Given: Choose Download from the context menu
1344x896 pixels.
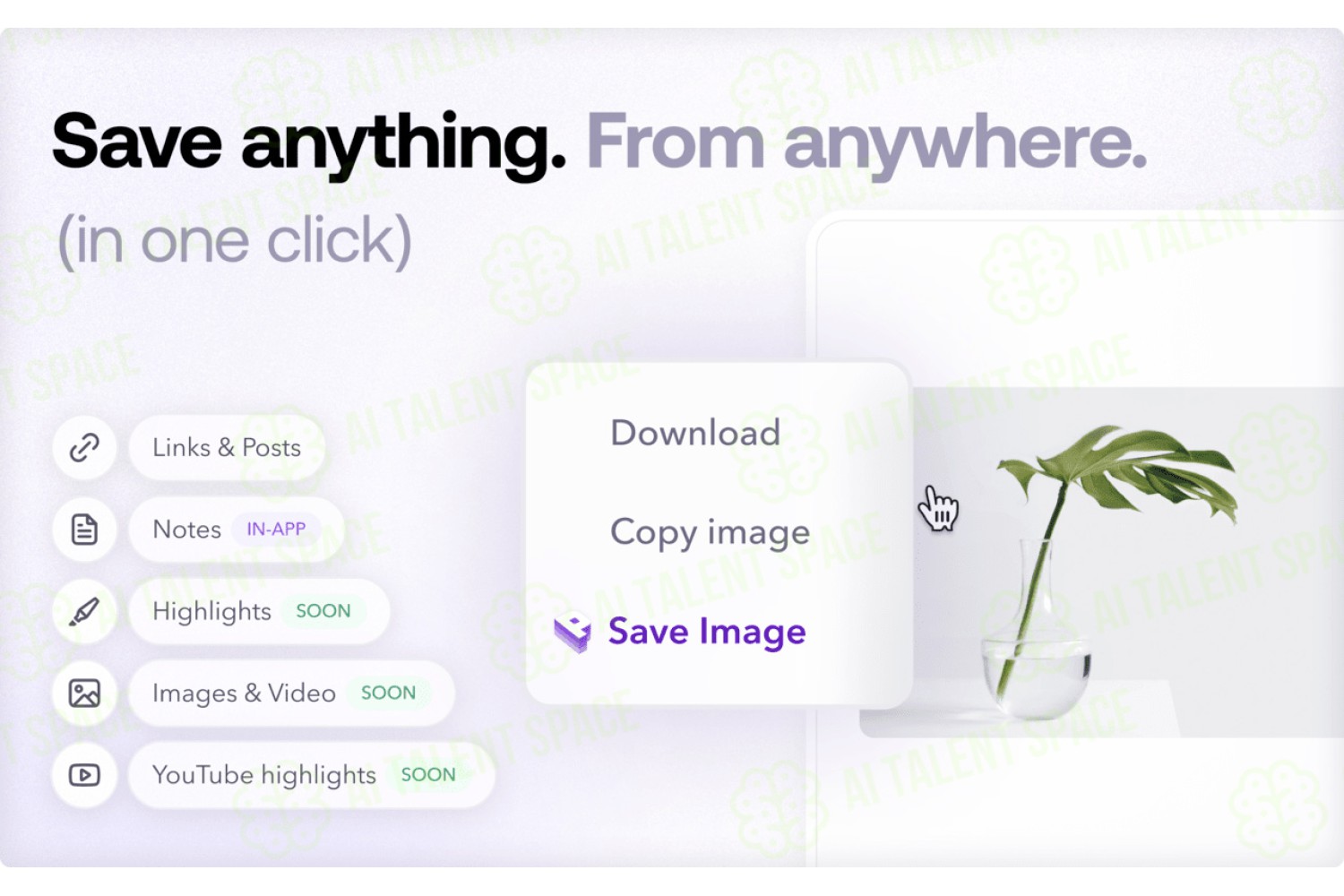Looking at the screenshot, I should click(695, 433).
